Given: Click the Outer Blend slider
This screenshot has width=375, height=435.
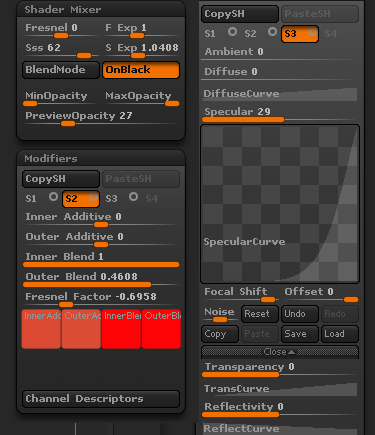Looking at the screenshot, I should tap(101, 280).
